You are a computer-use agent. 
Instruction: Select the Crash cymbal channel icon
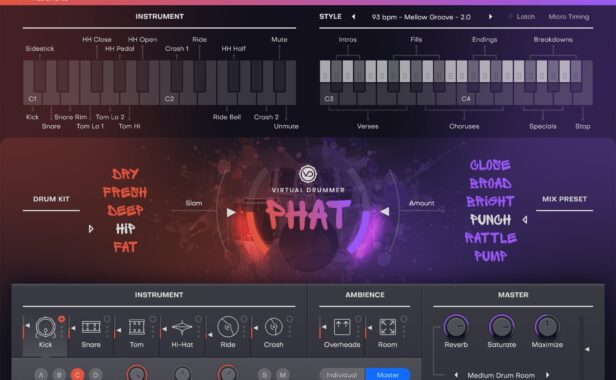[273, 327]
